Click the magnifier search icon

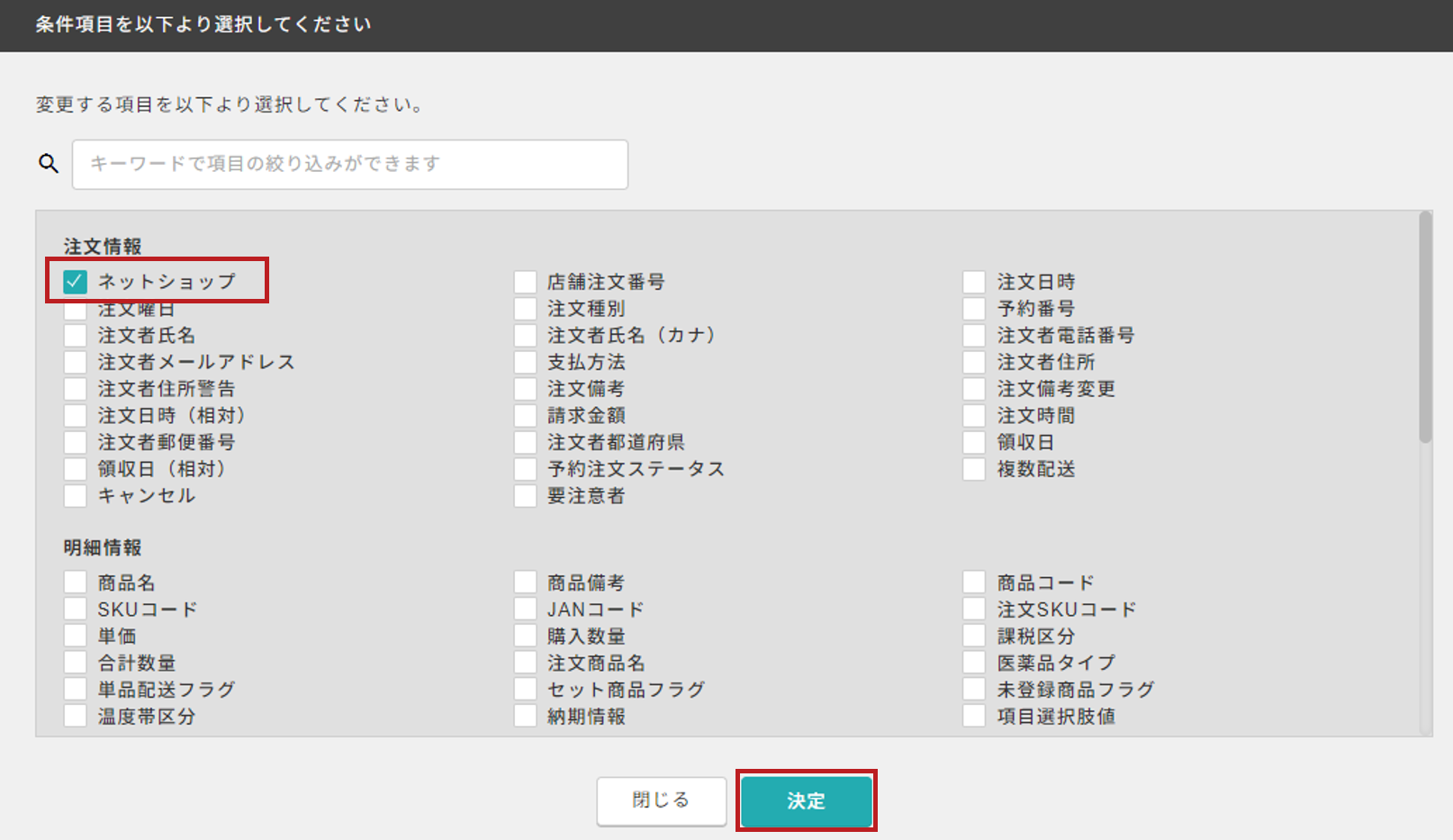tap(49, 163)
